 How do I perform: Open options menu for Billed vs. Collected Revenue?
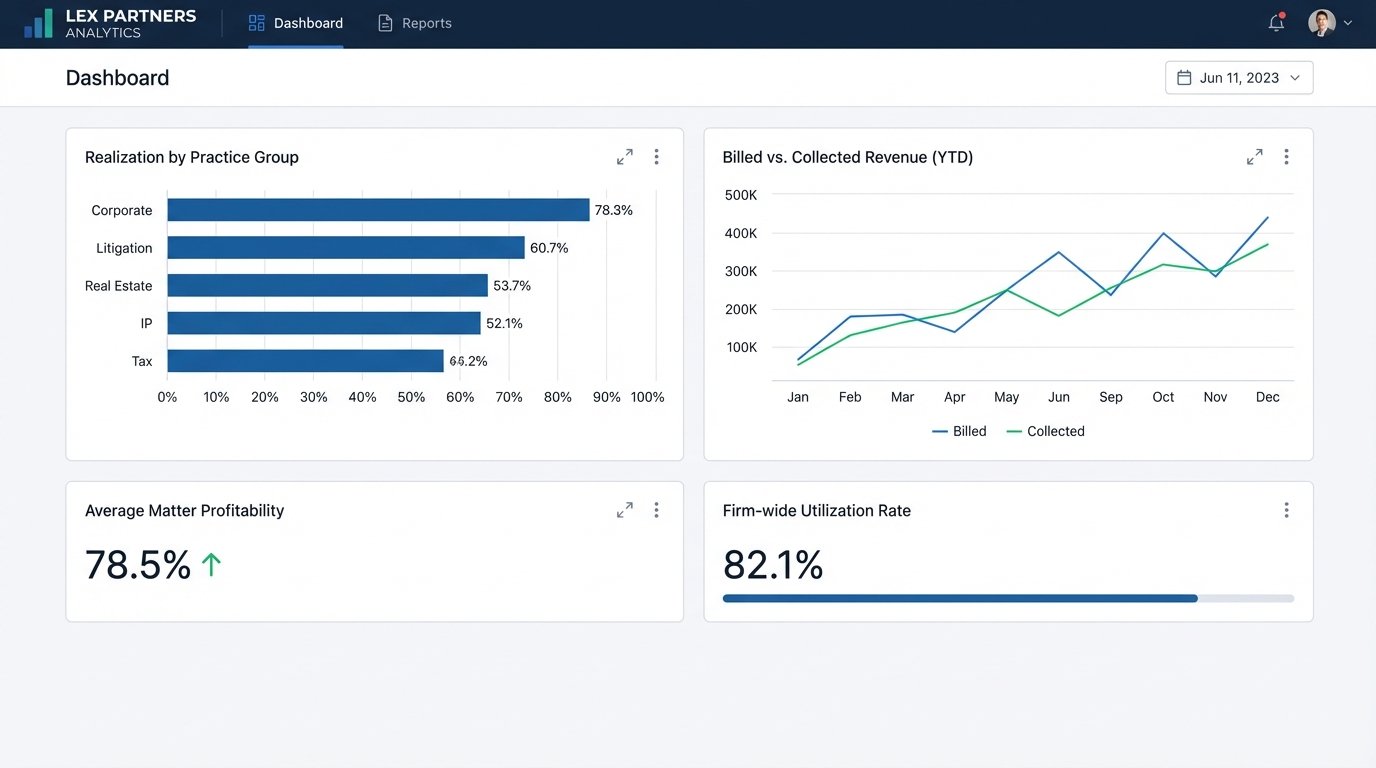1287,156
